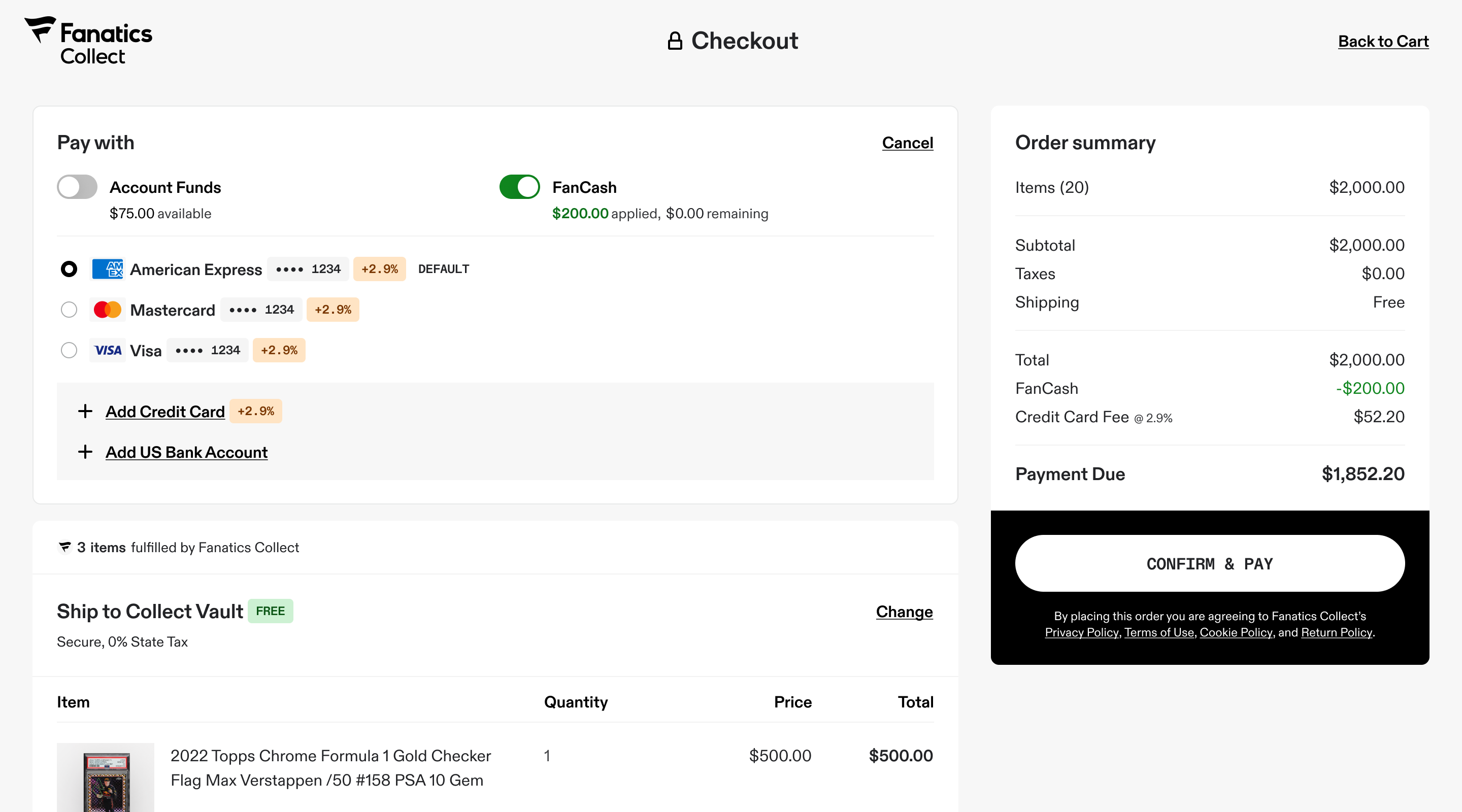
Task: Go back to cart
Action: tap(1383, 42)
